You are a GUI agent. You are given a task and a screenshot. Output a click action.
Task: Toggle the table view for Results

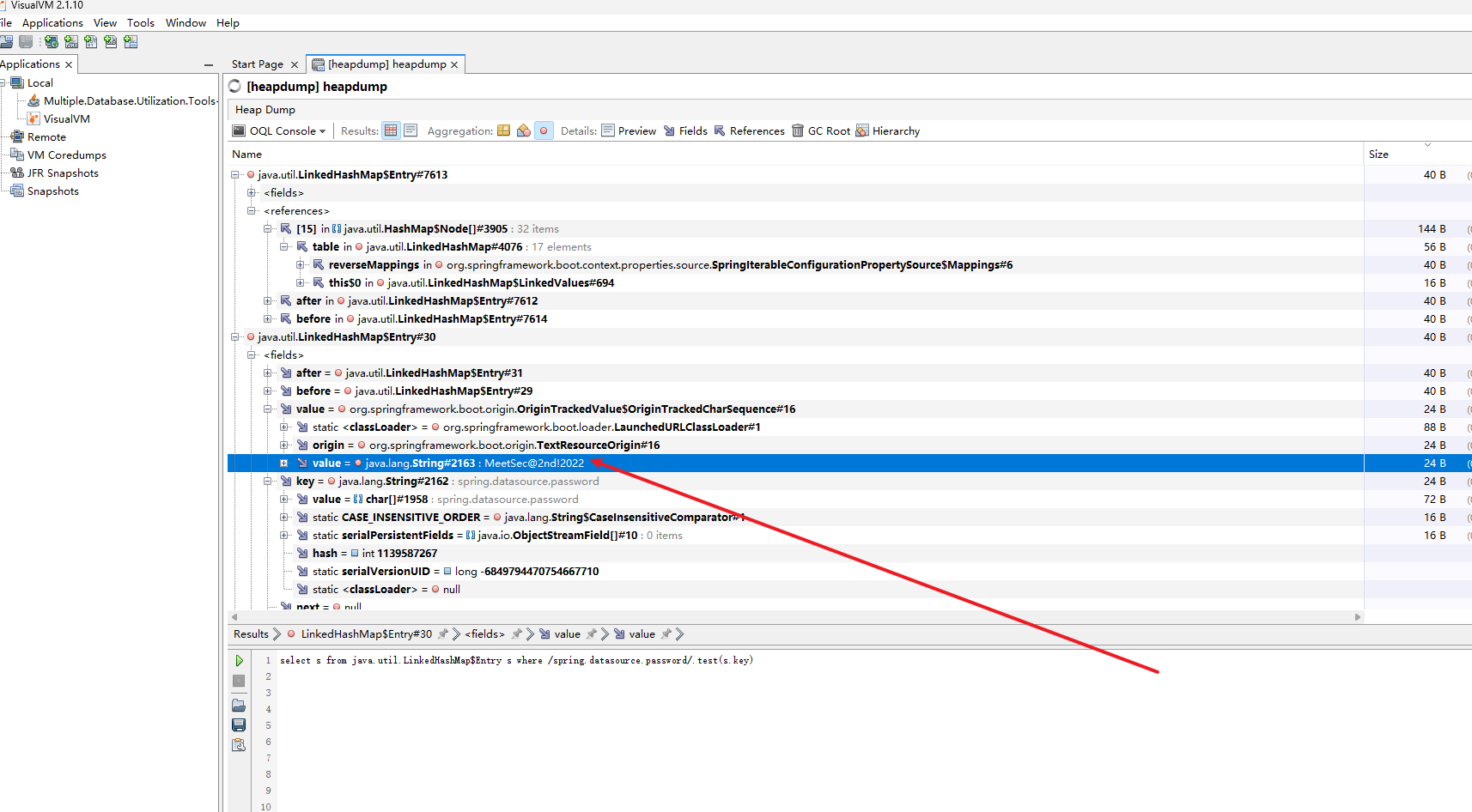click(391, 130)
